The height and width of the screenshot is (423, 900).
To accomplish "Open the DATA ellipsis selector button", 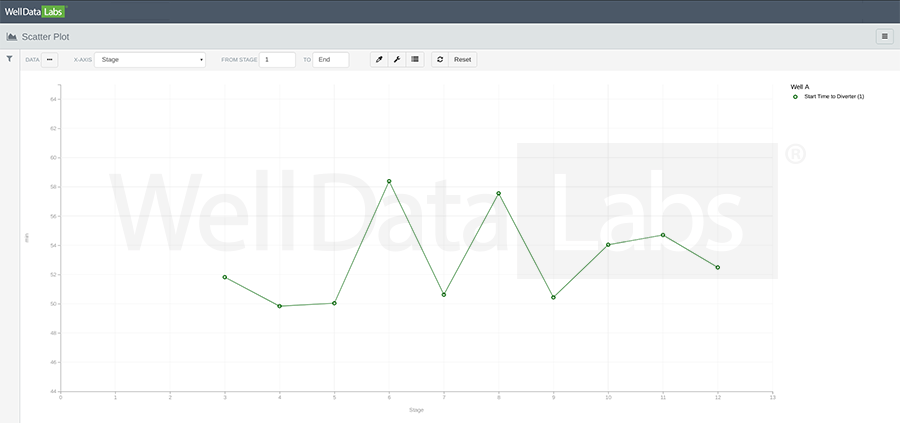I will point(49,60).
